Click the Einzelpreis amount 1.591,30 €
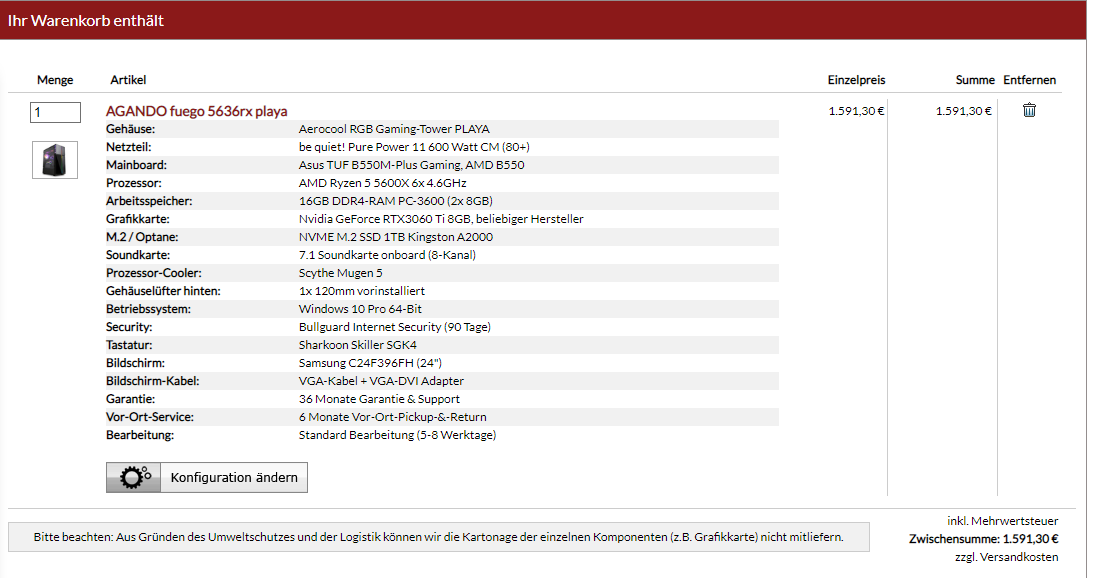Screen dimensions: 1106x578 [x=856, y=111]
